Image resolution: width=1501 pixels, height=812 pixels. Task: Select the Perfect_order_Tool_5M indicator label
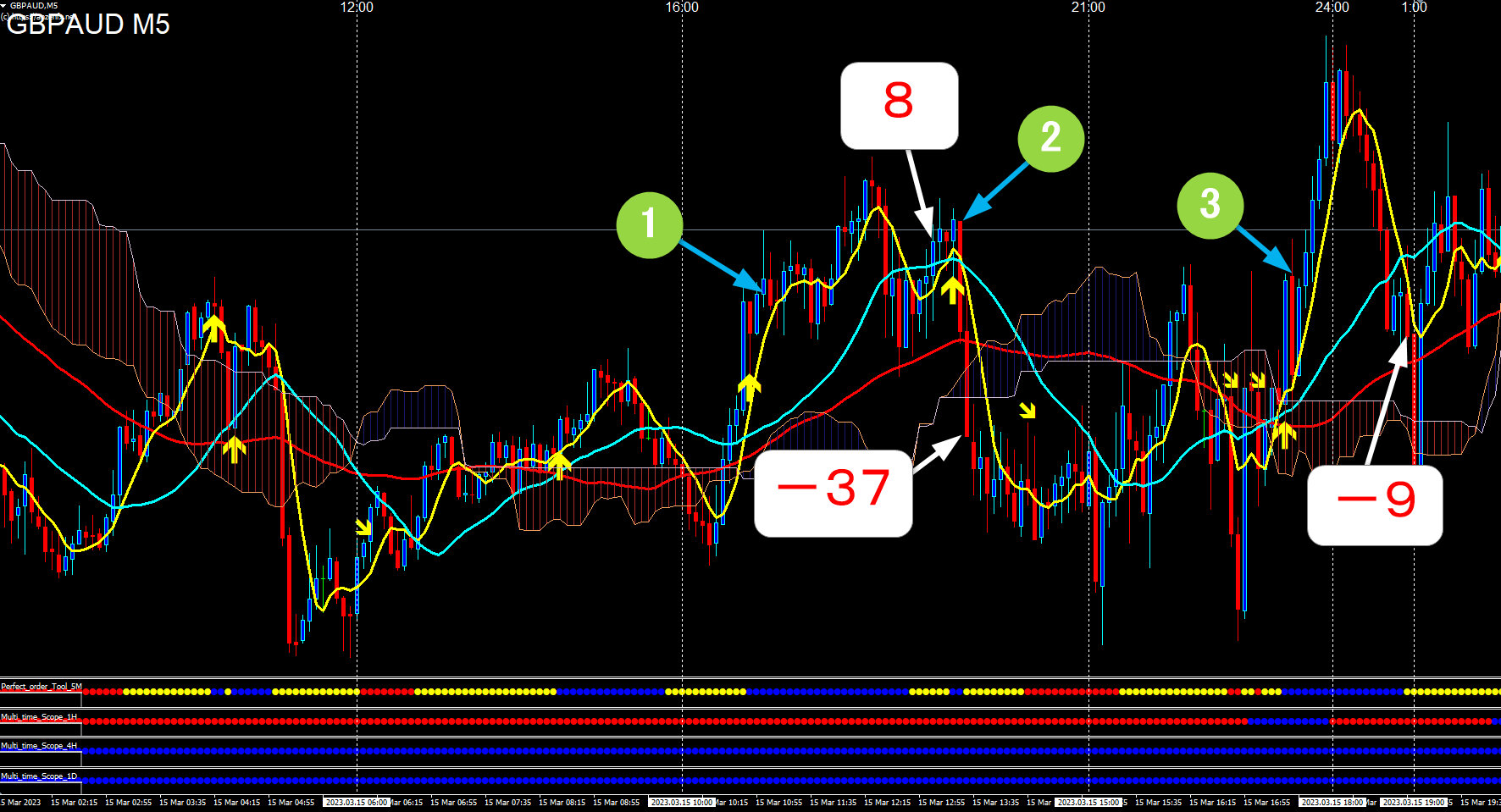click(42, 687)
